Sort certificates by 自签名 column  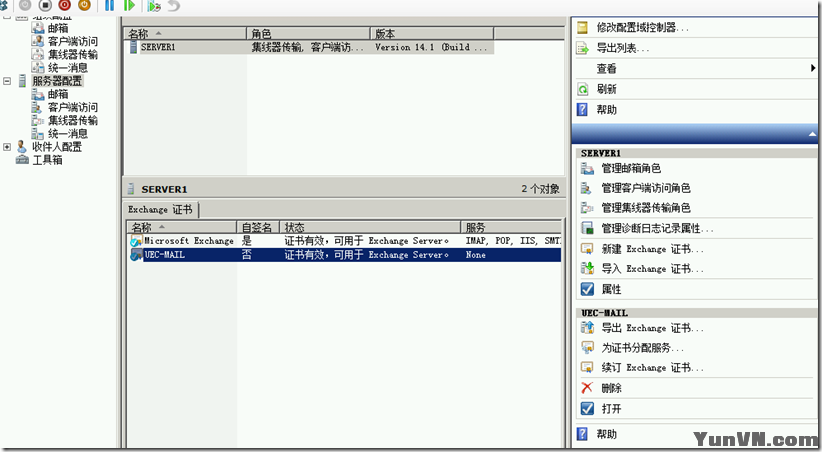point(258,227)
